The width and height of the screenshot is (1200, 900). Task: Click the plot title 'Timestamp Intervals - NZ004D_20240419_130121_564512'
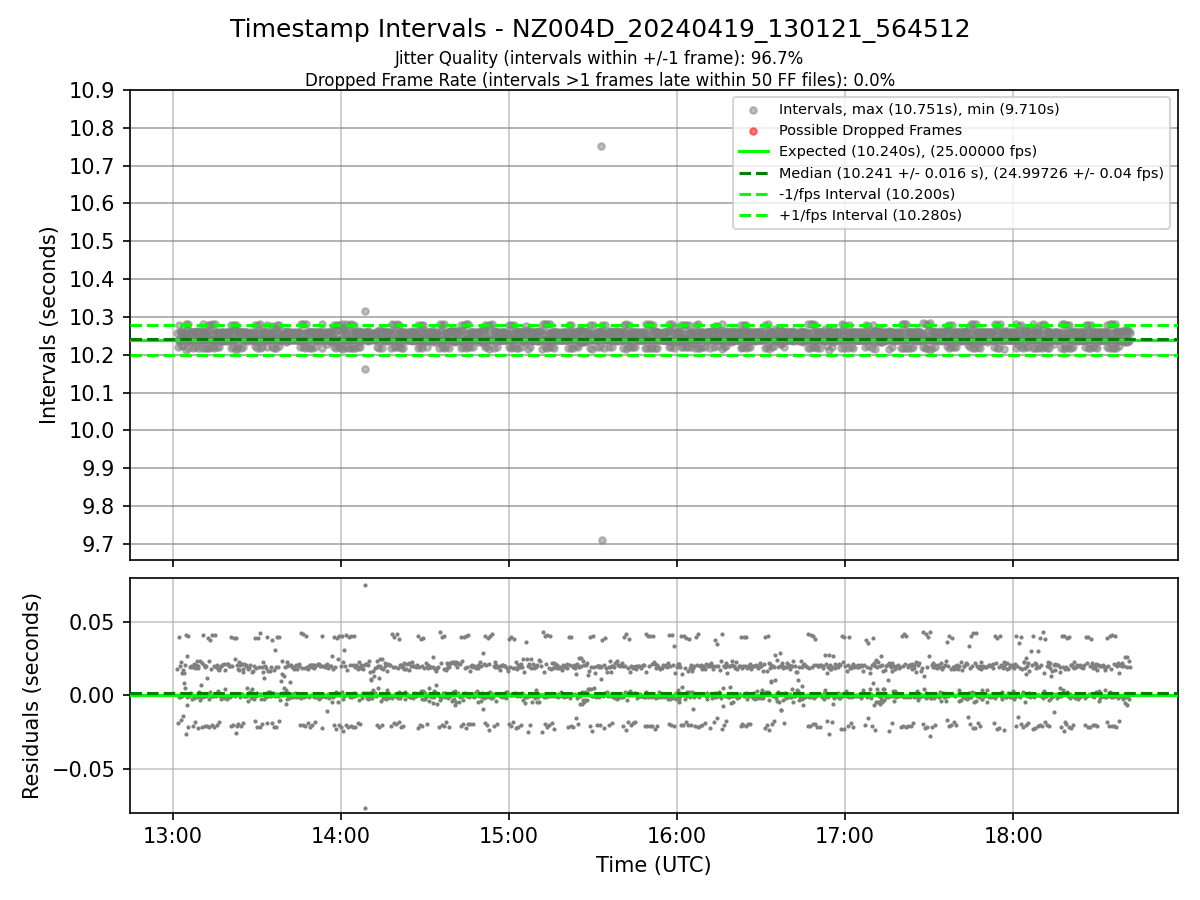(600, 29)
